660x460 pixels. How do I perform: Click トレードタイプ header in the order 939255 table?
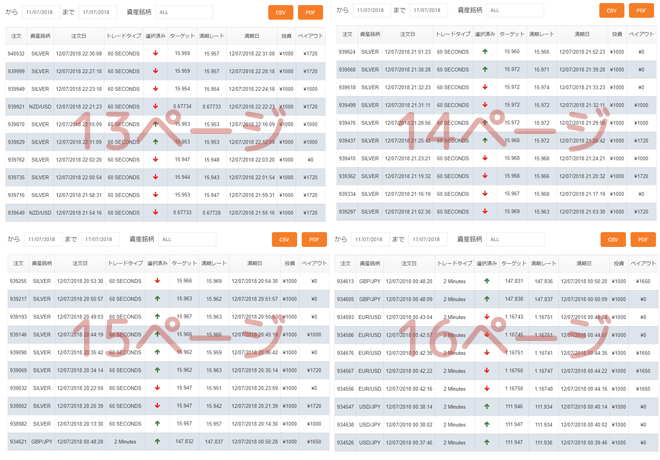(125, 263)
